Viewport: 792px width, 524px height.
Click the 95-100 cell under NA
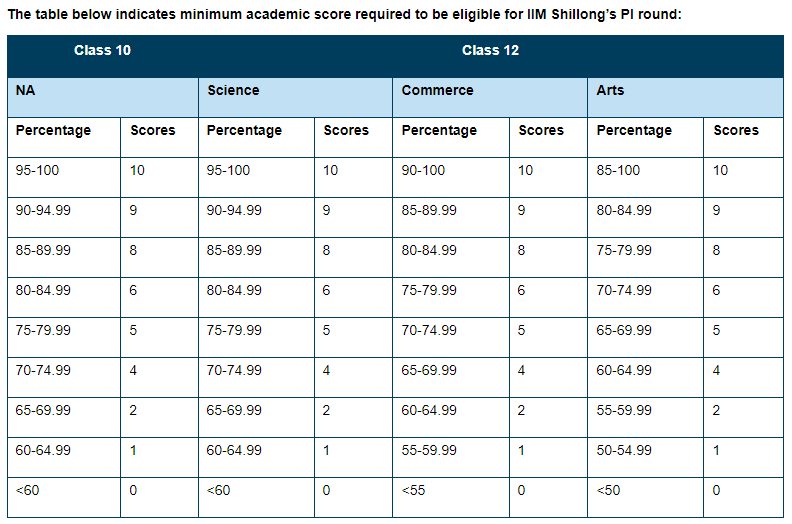tap(38, 170)
